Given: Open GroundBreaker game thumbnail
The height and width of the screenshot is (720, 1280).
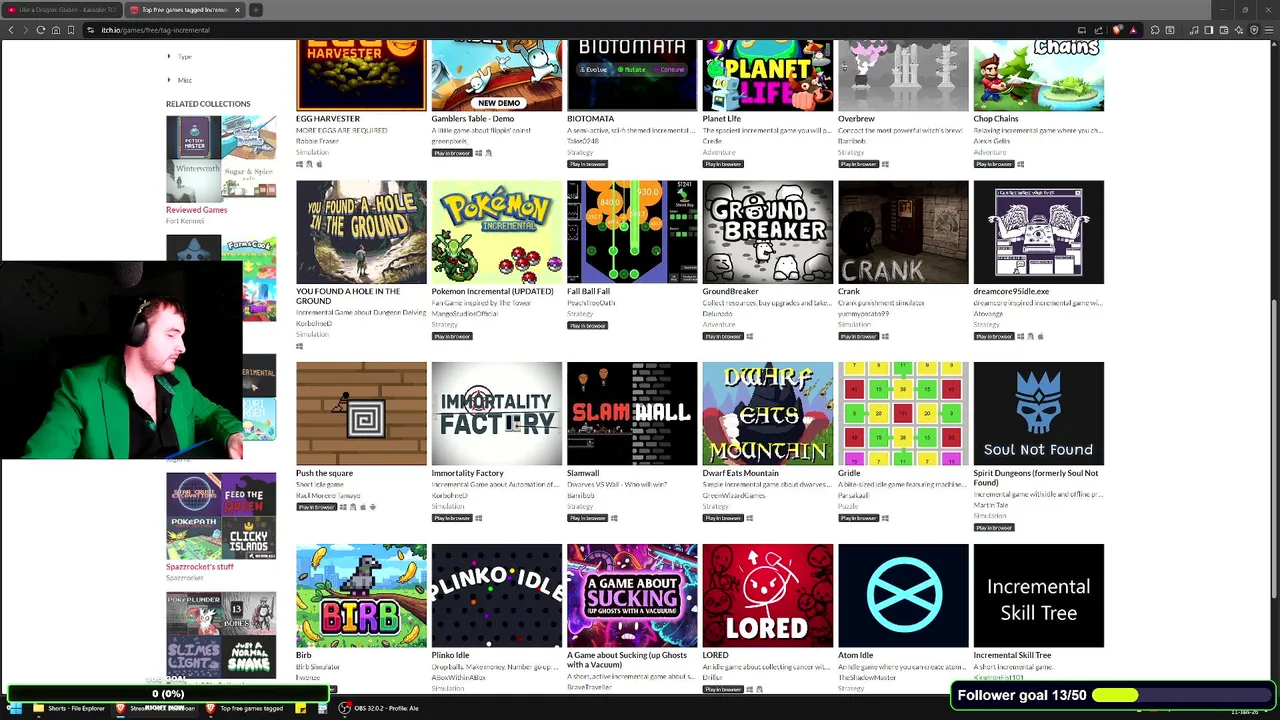Looking at the screenshot, I should [768, 232].
